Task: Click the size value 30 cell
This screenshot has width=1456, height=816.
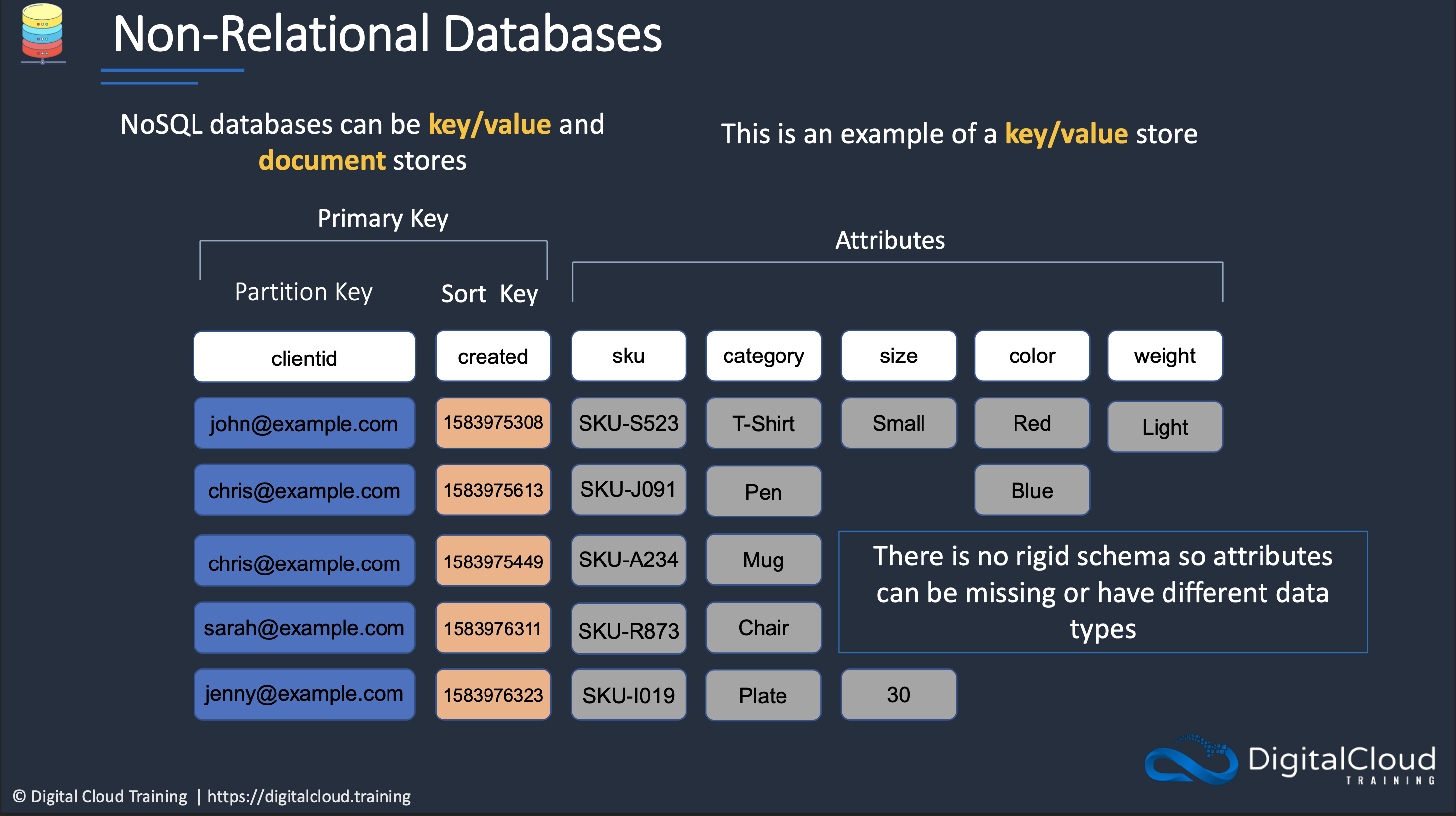Action: [x=898, y=695]
